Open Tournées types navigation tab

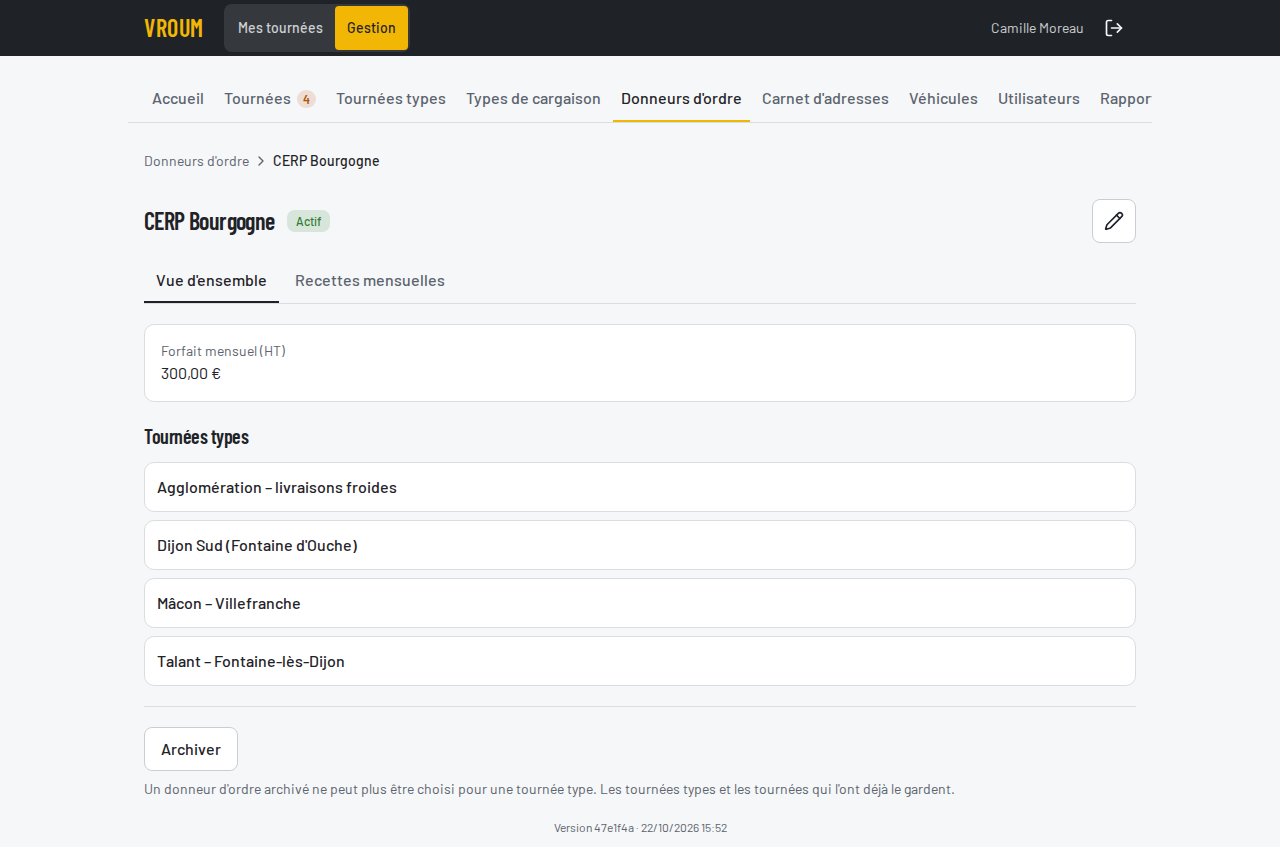click(x=391, y=99)
